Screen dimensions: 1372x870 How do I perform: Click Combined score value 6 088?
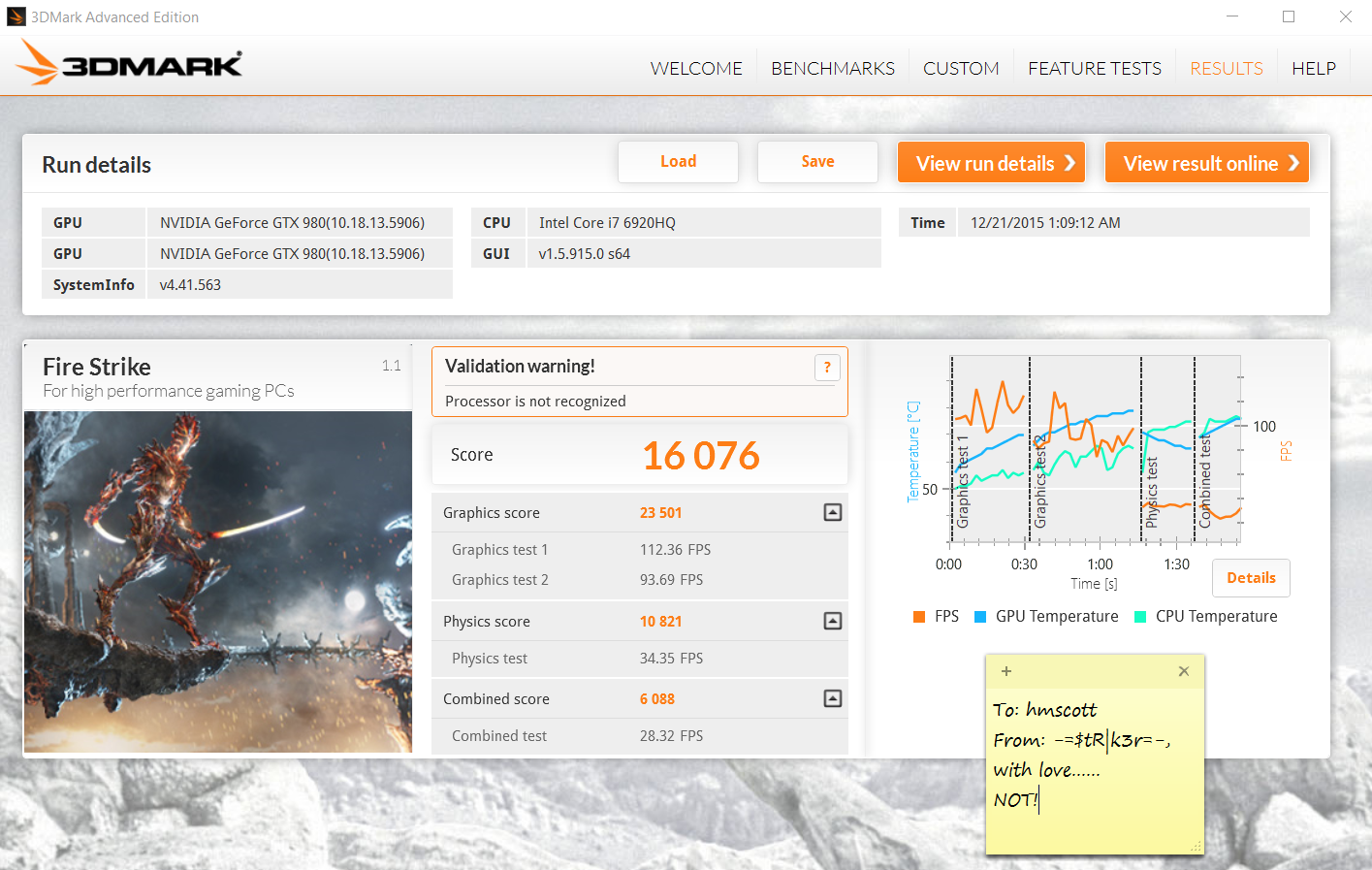coord(656,698)
